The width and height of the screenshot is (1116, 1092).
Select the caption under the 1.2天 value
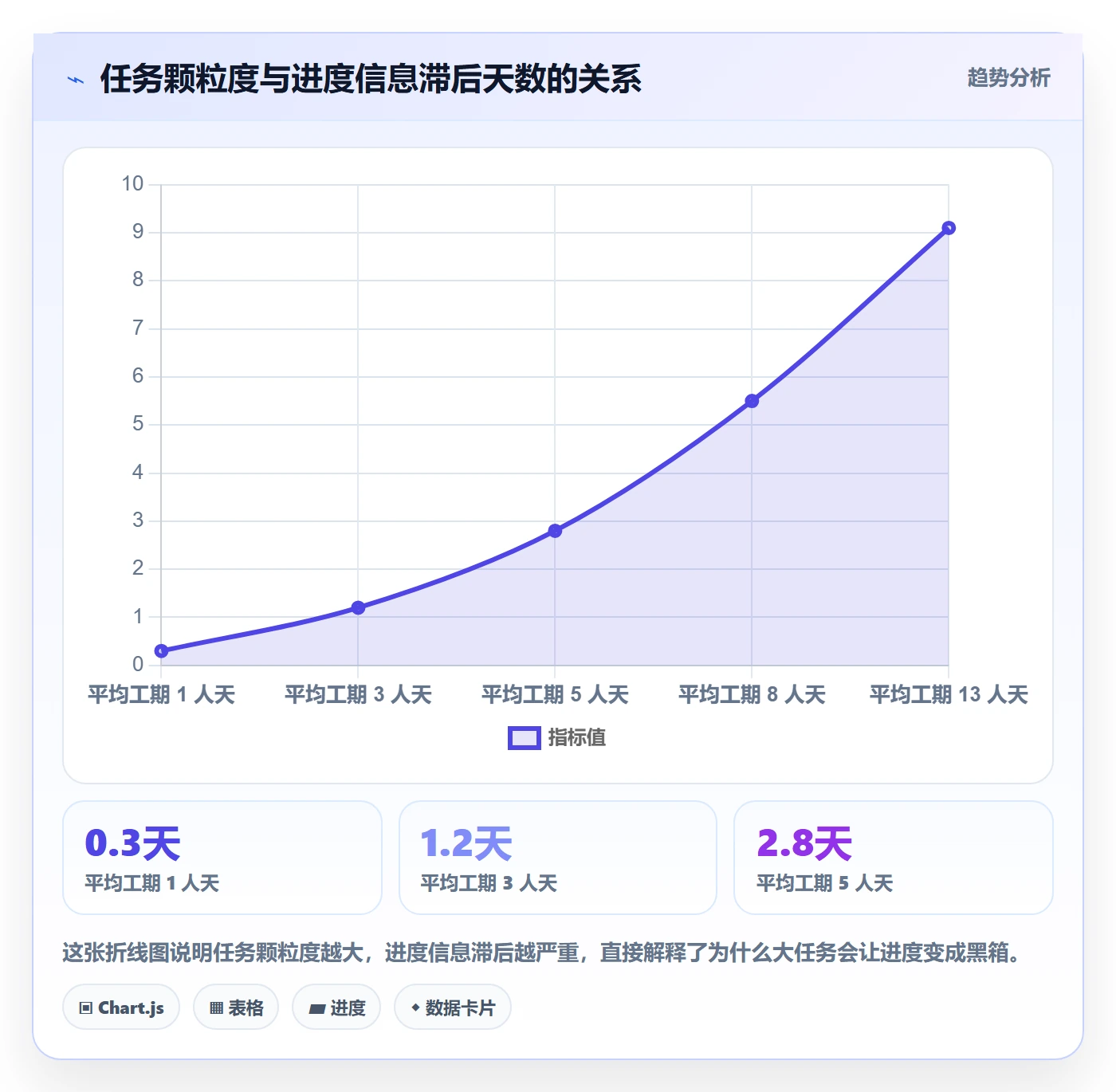point(489,883)
